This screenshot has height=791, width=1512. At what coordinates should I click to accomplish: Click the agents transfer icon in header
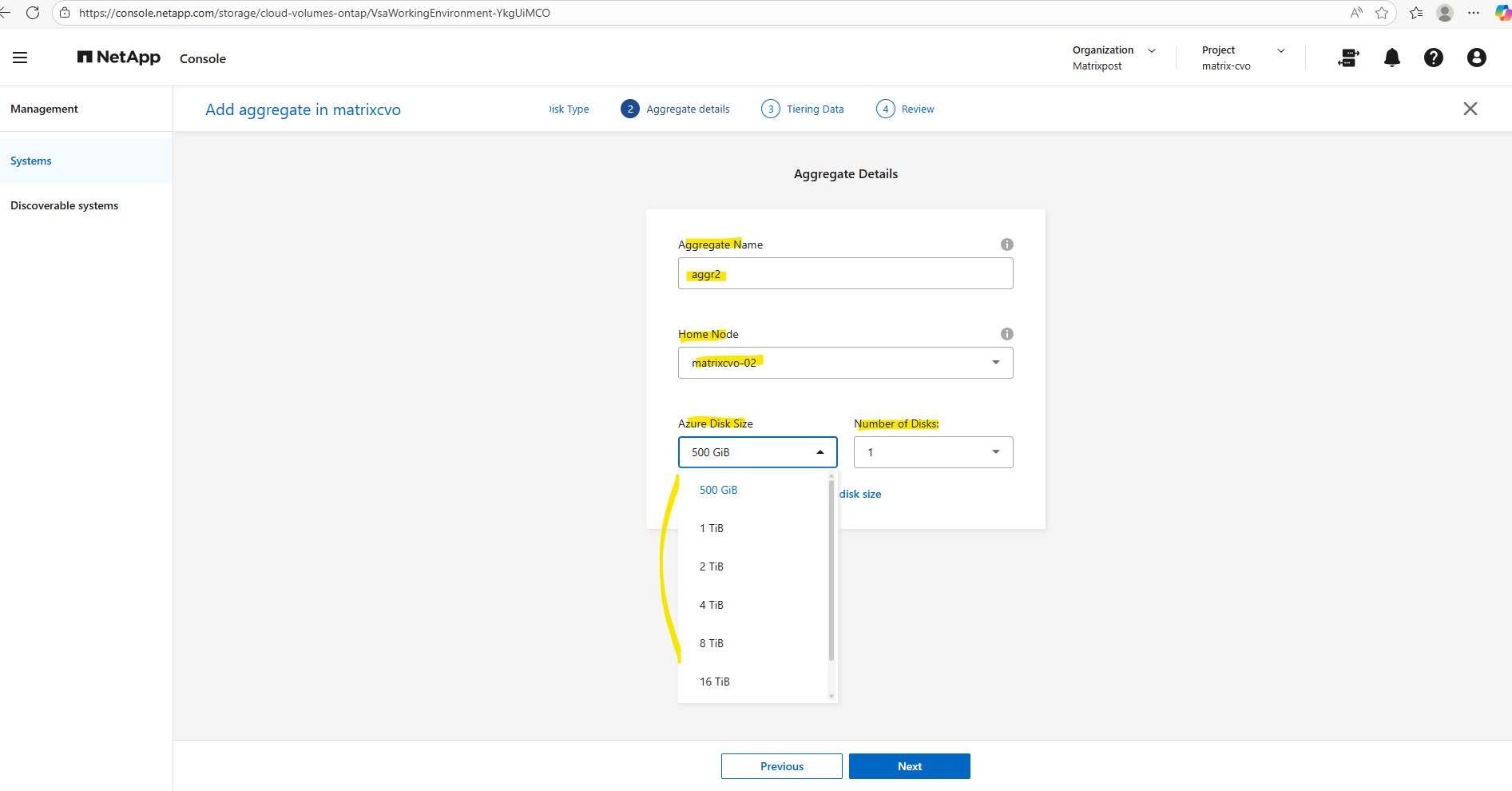point(1348,58)
